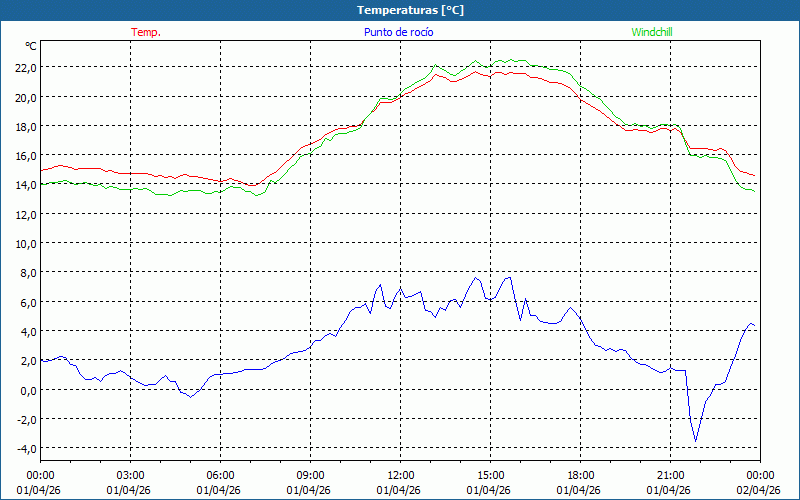Click the 12:00 time axis label
The image size is (800, 500).
coord(400,475)
